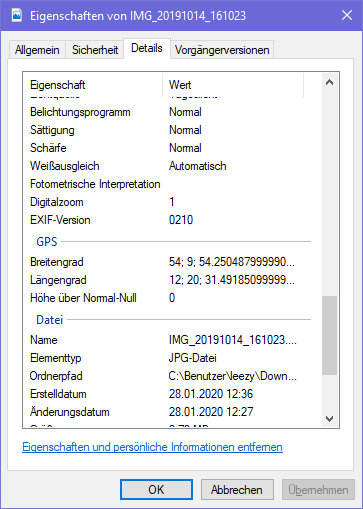
Task: Click link Eigenschaften und persönliche Informationen entfernen
Action: (x=152, y=447)
